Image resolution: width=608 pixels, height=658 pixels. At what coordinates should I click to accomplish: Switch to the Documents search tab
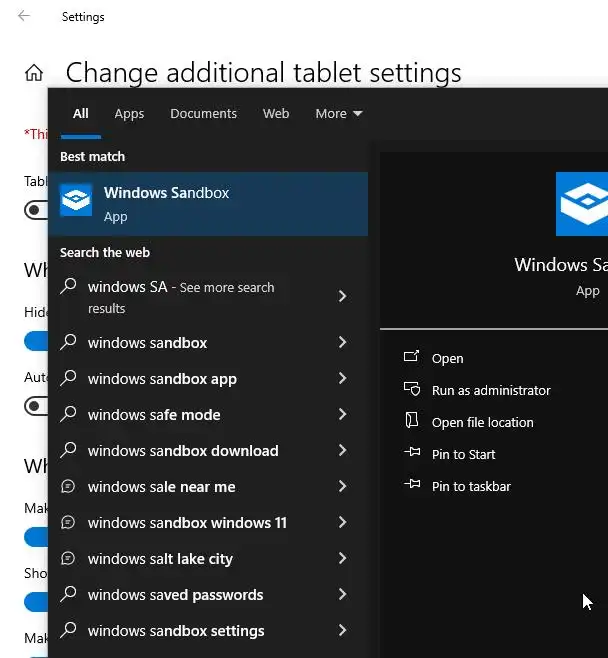point(204,114)
